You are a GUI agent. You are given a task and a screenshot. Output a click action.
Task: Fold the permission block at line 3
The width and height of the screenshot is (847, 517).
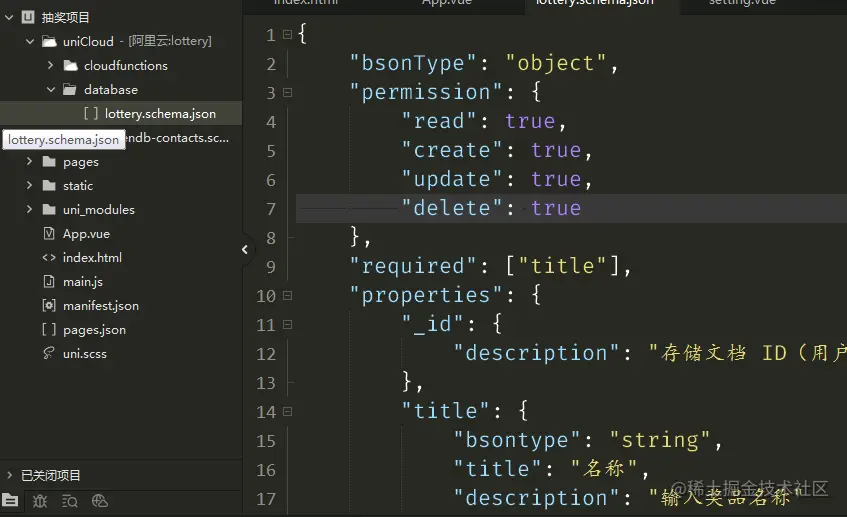click(x=287, y=92)
